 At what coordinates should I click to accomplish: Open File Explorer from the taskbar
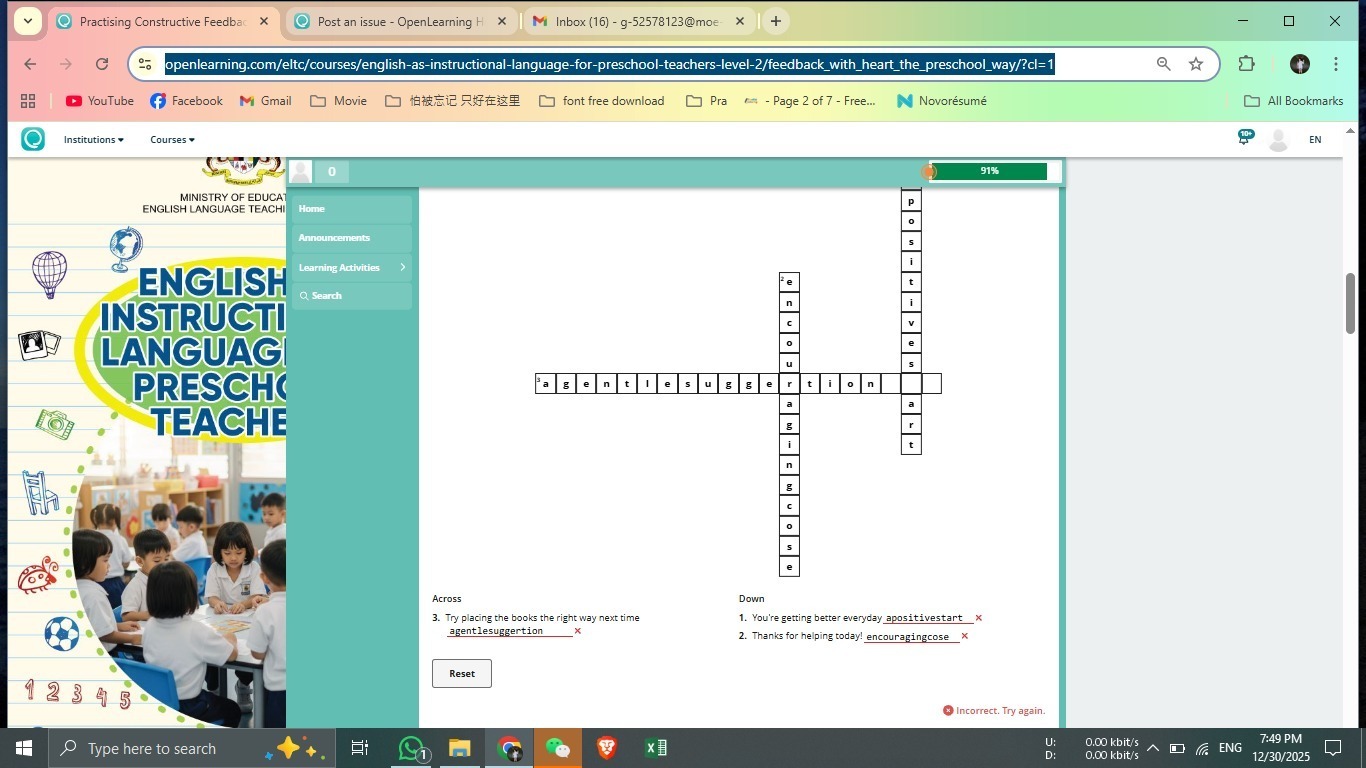click(459, 748)
